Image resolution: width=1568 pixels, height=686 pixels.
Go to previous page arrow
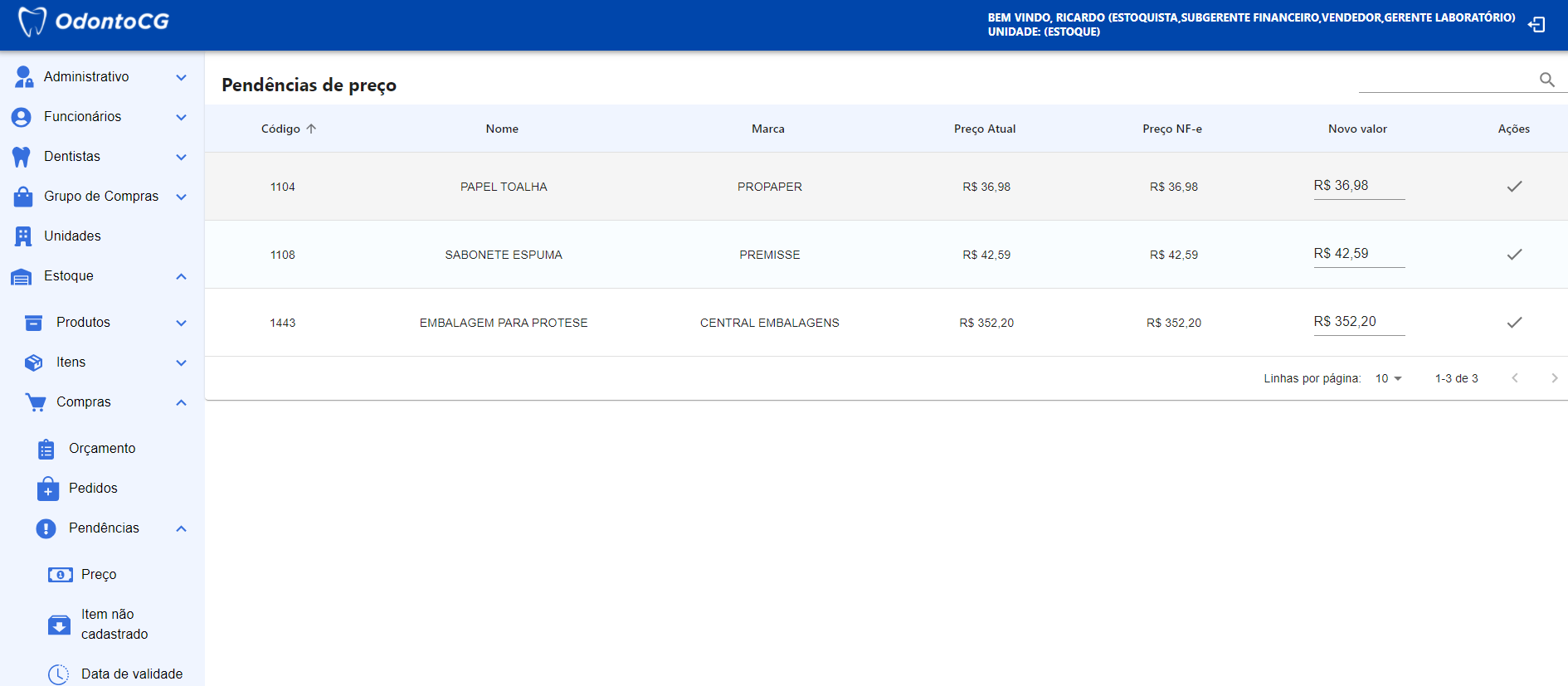[1515, 378]
